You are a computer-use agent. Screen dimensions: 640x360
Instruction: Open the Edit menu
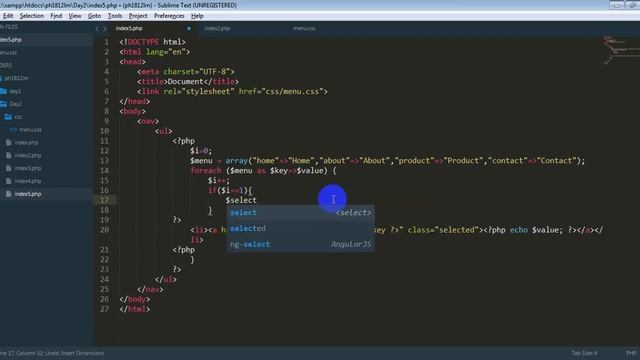(x=8, y=16)
